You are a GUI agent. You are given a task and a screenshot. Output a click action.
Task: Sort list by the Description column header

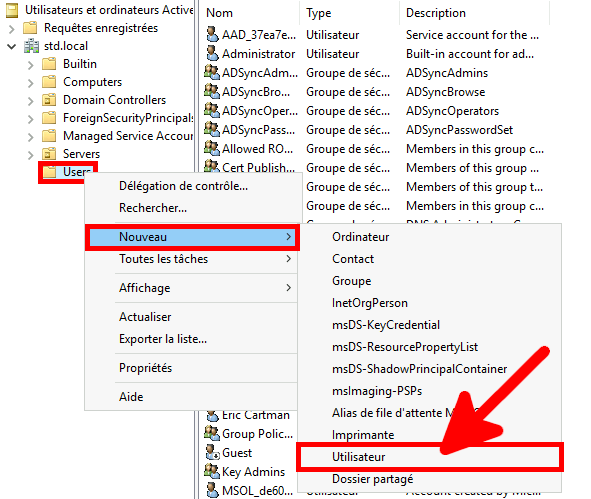coord(475,13)
